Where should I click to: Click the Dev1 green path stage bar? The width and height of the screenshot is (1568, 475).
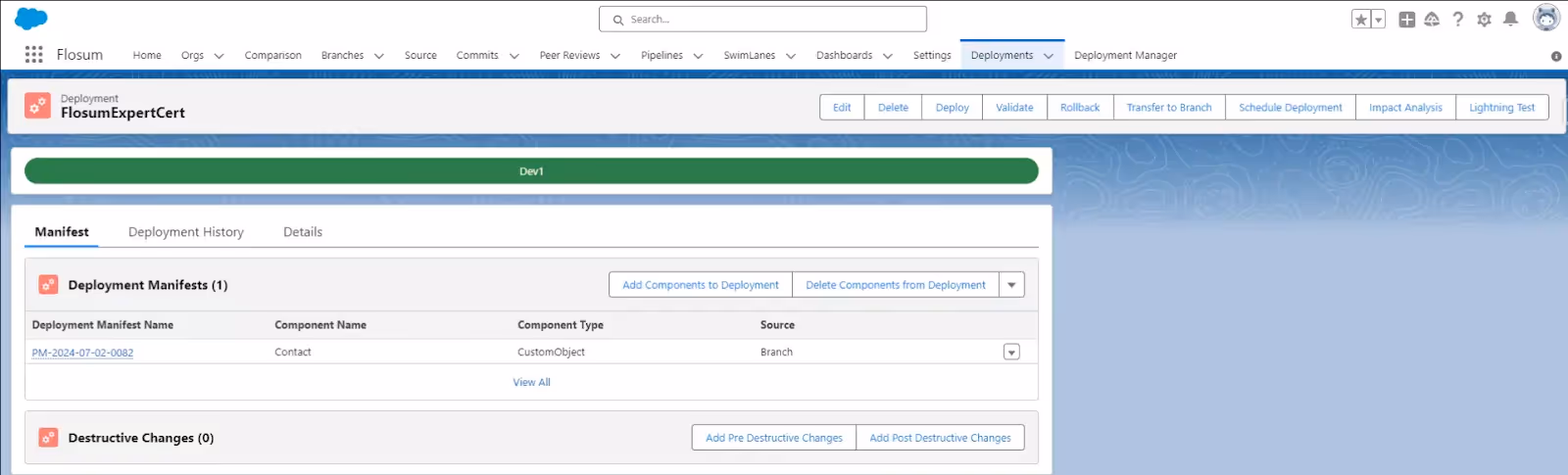tap(531, 170)
